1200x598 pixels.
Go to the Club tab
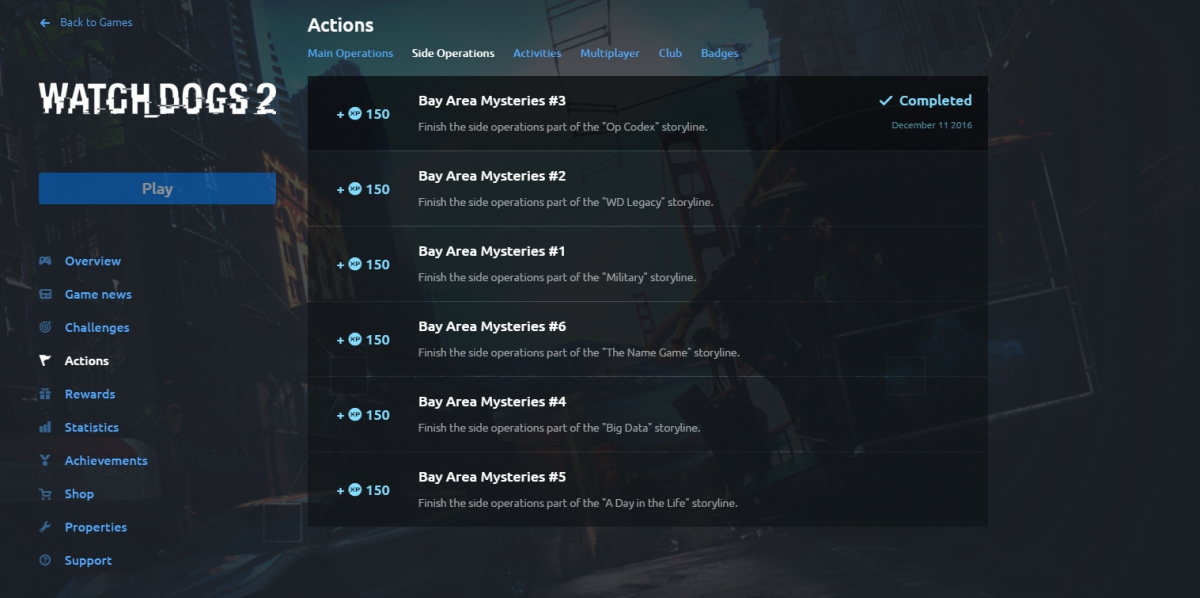670,53
